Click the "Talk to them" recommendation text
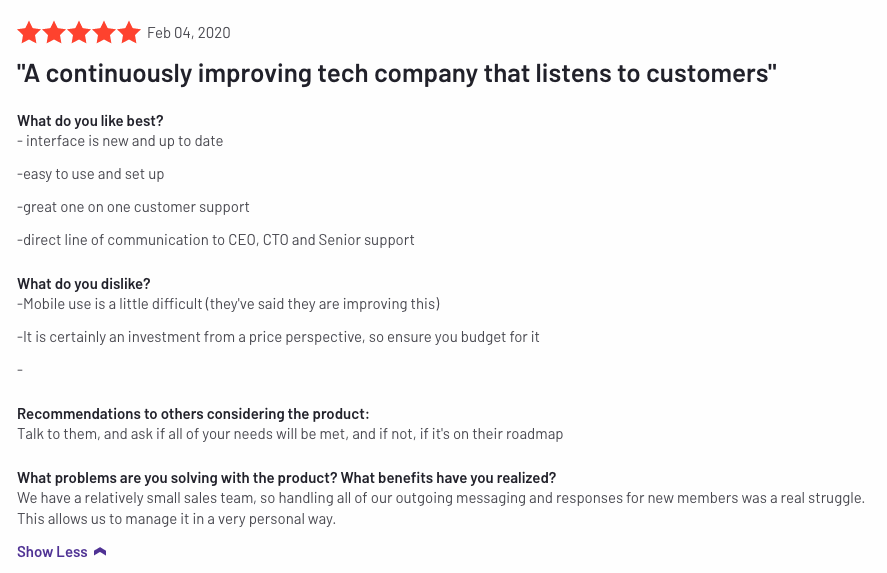Viewport: 887px width, 573px height. [290, 434]
